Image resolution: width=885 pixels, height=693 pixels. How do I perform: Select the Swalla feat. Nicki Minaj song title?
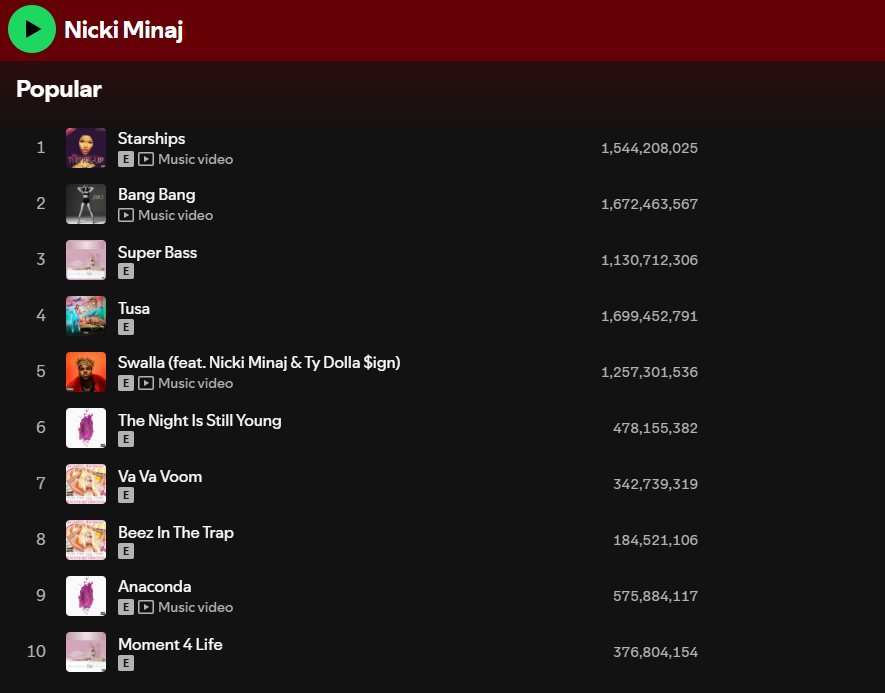point(259,362)
